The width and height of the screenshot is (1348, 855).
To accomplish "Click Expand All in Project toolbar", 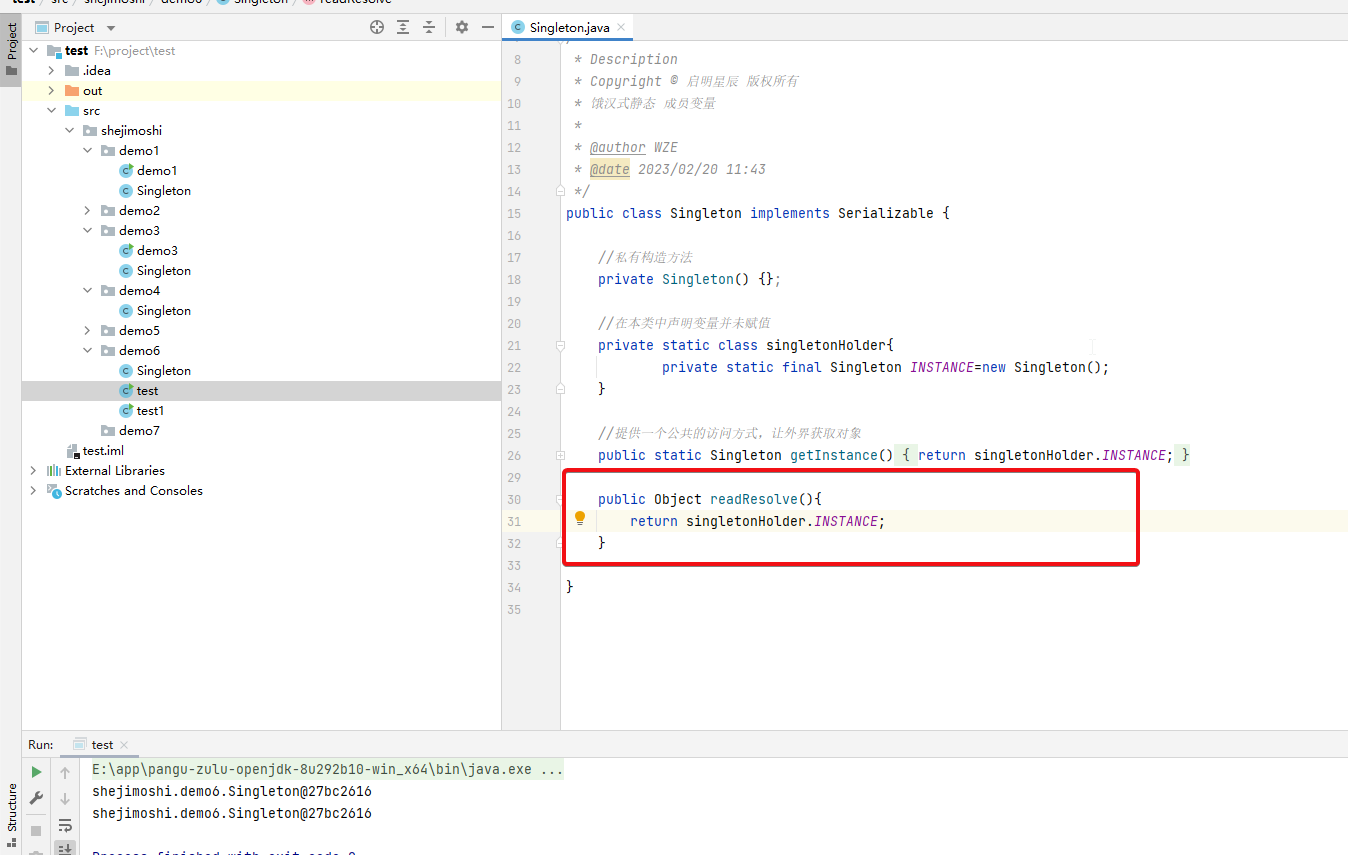I will (x=403, y=27).
